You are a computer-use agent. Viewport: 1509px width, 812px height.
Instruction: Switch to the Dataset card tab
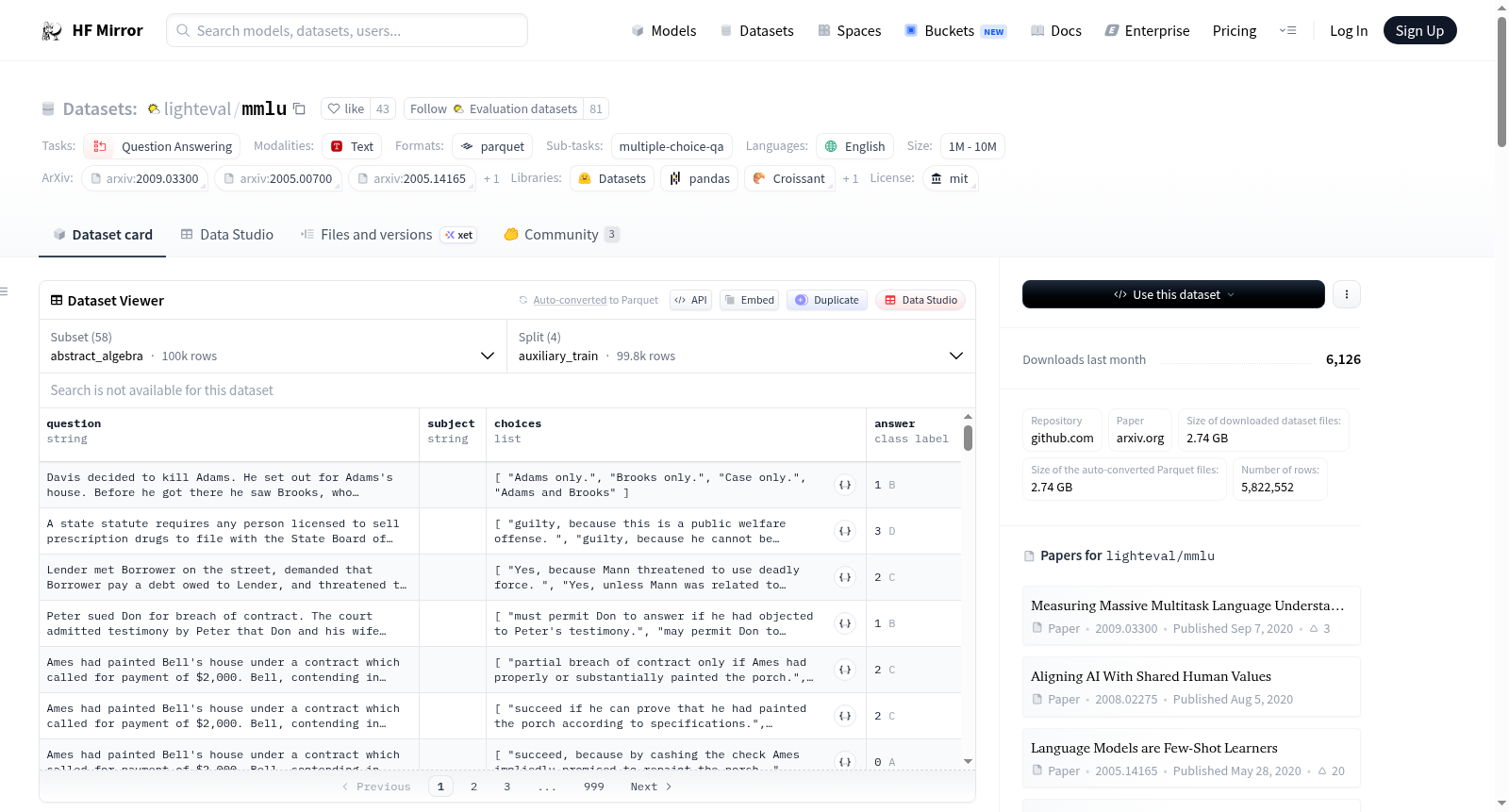pos(102,234)
